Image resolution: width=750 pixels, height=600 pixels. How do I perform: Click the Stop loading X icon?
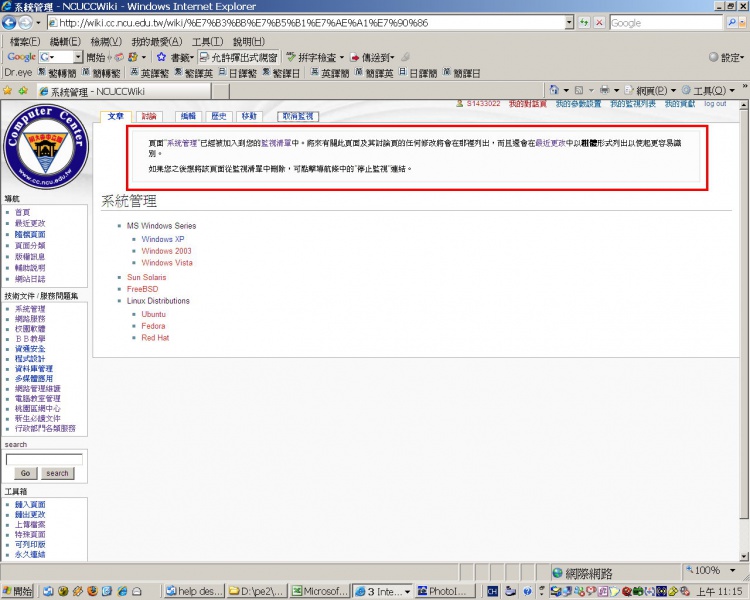[599, 22]
